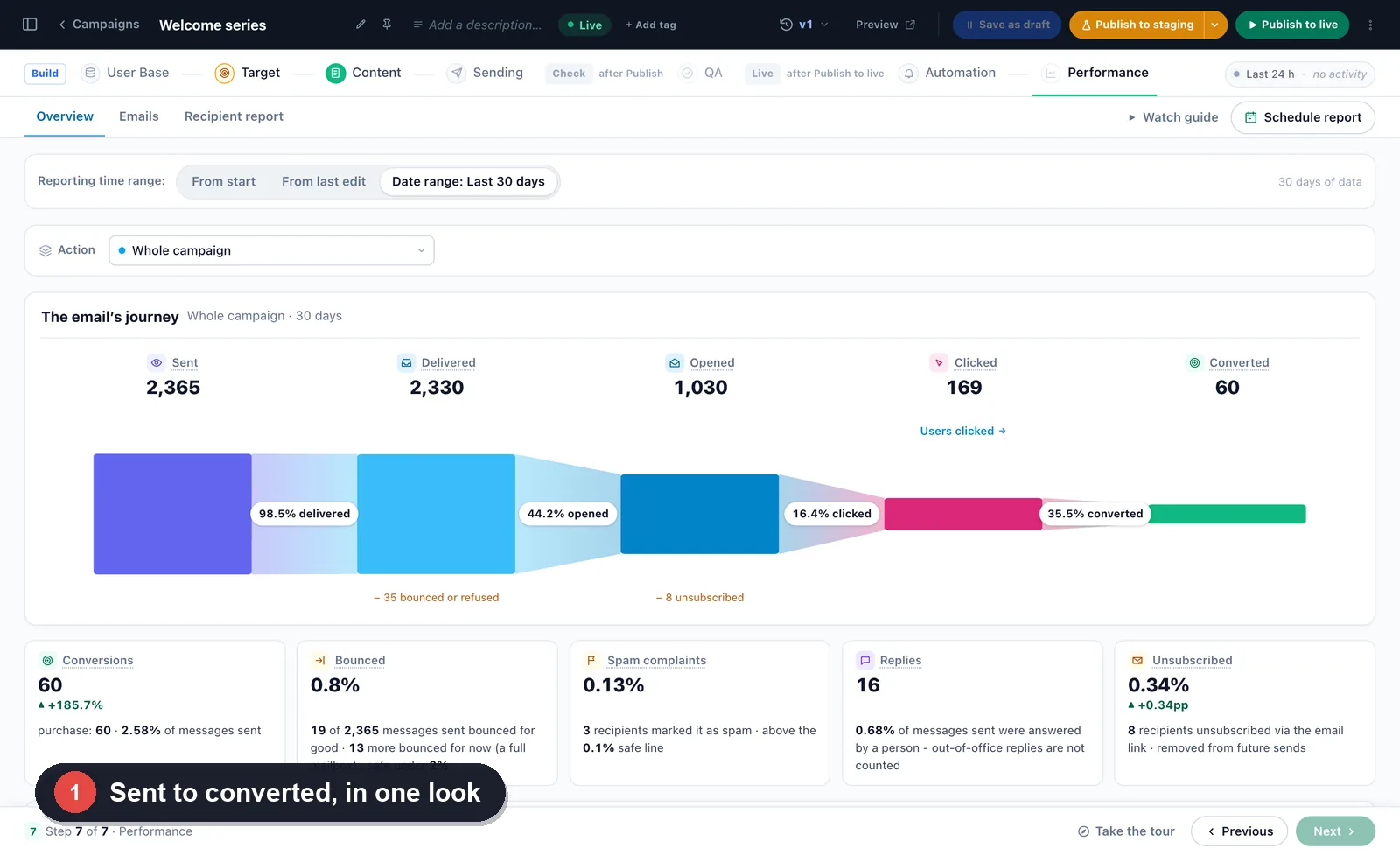Click the Bounced arrow icon
This screenshot has width=1400, height=856.
tap(319, 661)
